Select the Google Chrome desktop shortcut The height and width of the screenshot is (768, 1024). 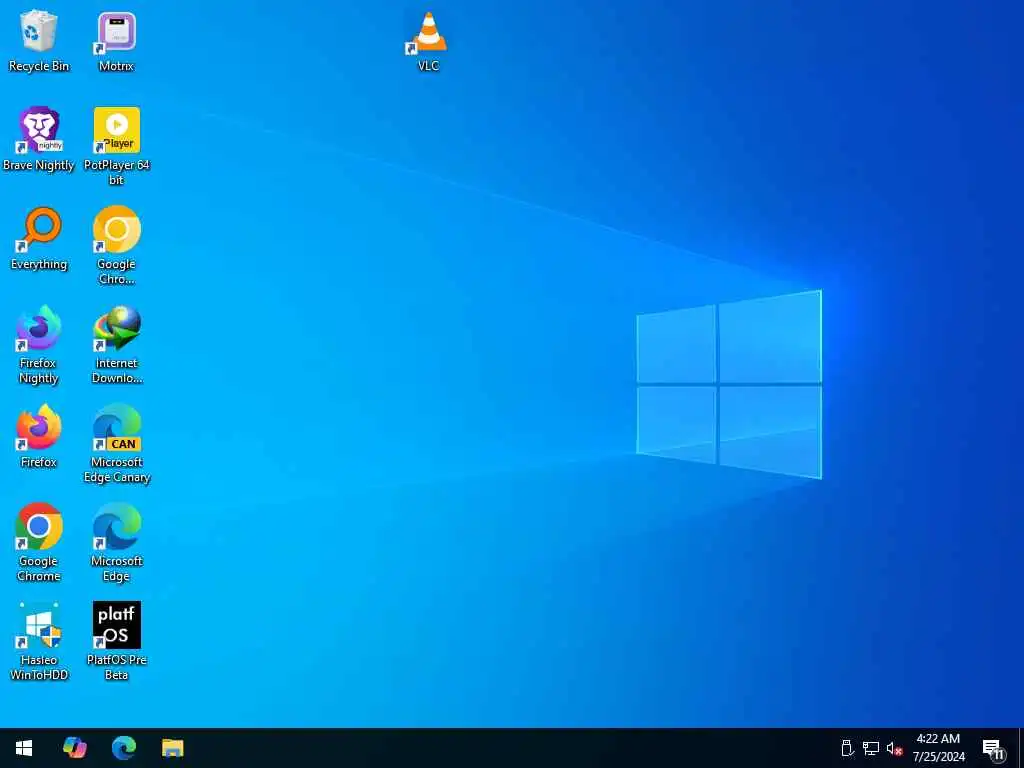[39, 543]
